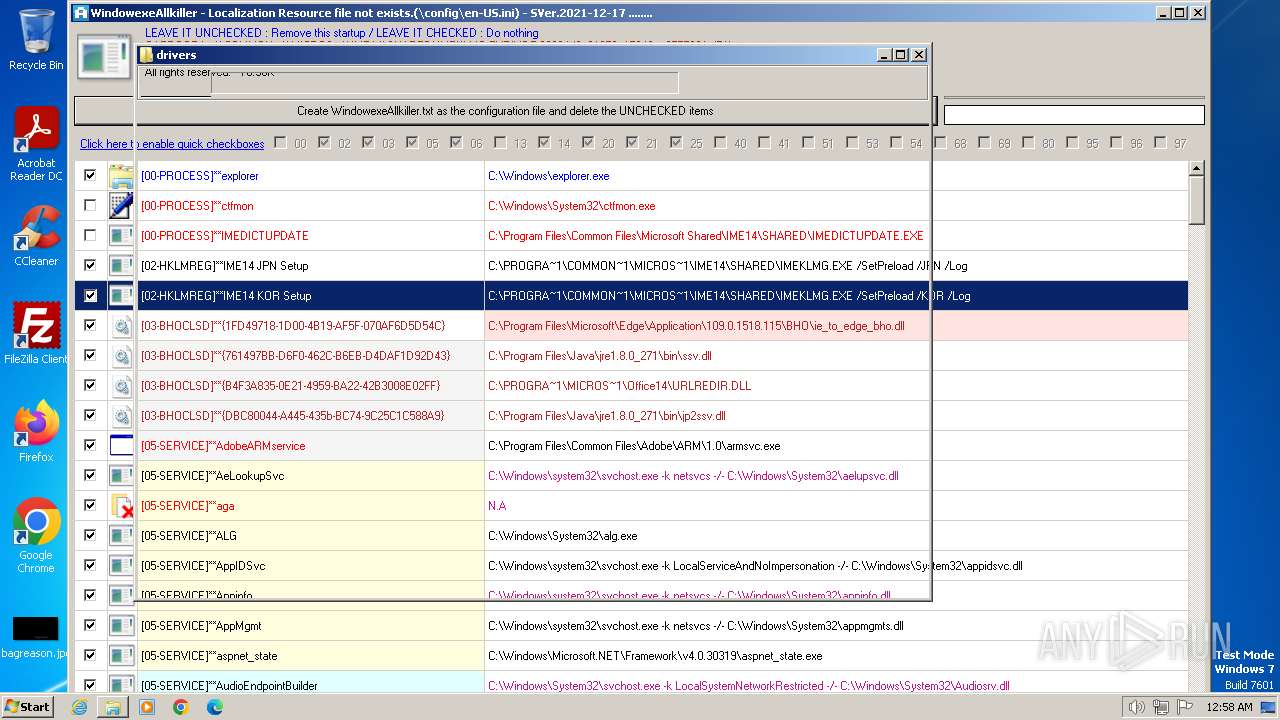This screenshot has height=720, width=1280.
Task: Click the taskbar clock showing 12:58 AM
Action: [x=1229, y=707]
